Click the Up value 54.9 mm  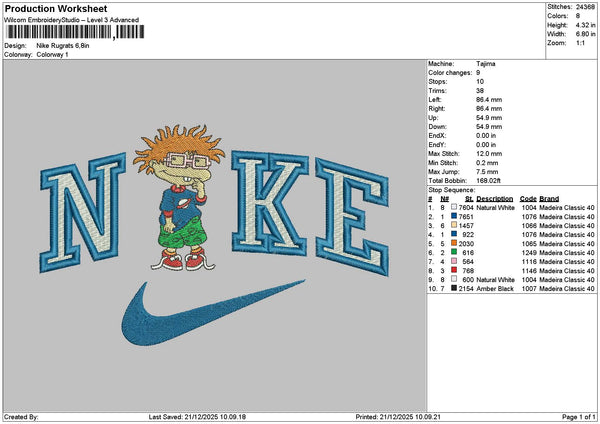(489, 118)
